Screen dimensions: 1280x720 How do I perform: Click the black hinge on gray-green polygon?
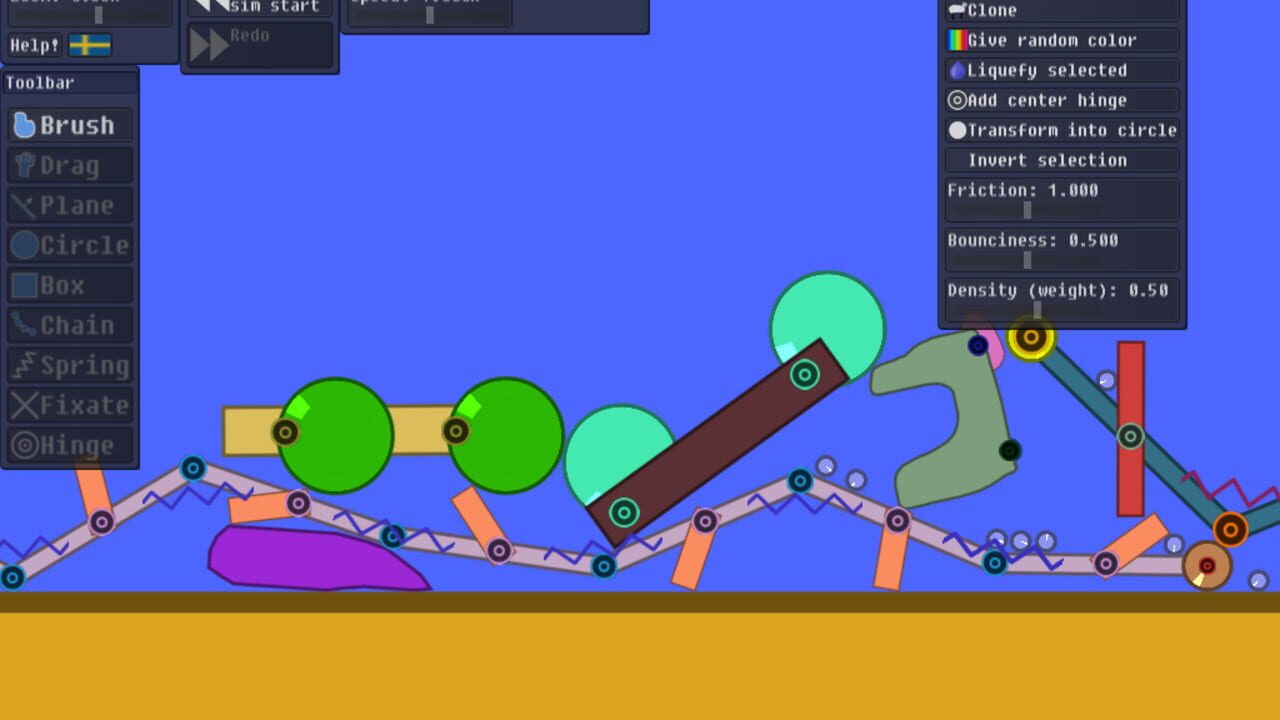click(1010, 451)
